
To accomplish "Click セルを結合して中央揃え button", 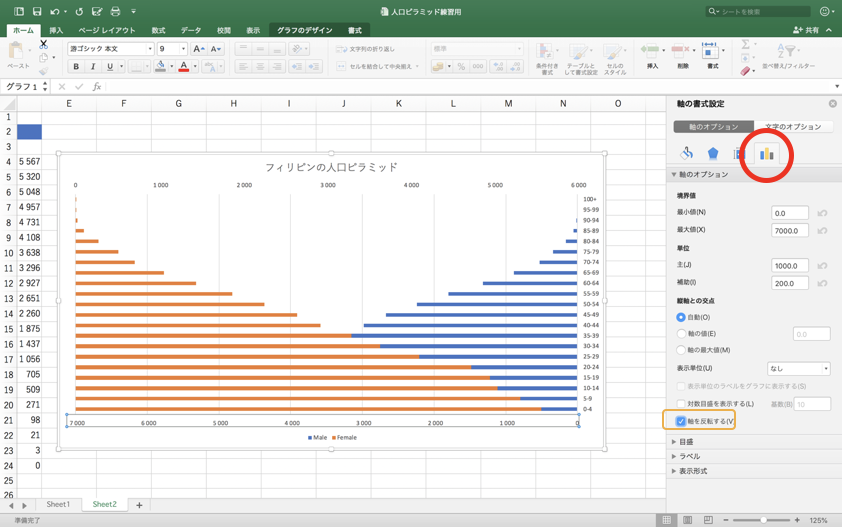I will pyautogui.click(x=377, y=67).
